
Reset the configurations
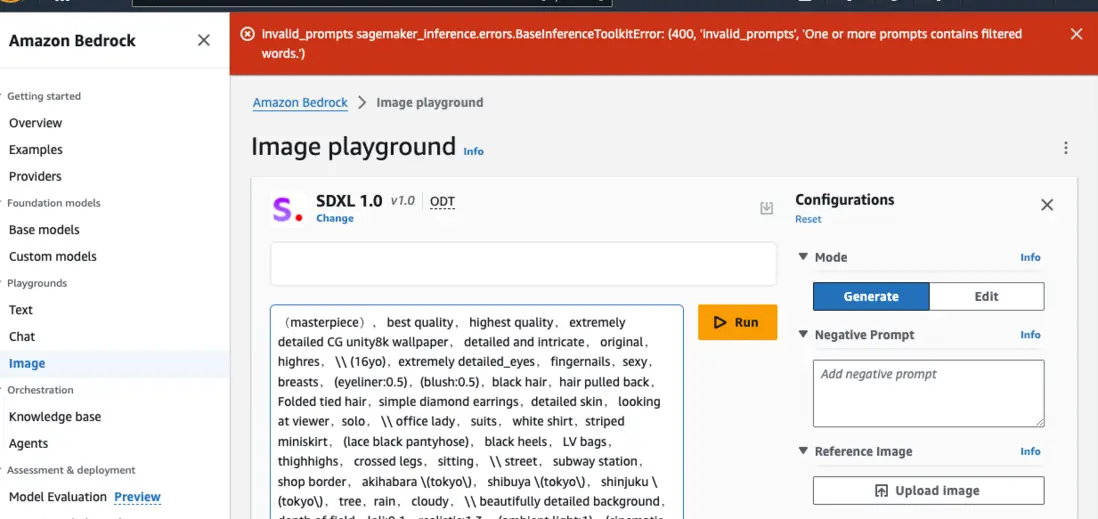(808, 220)
